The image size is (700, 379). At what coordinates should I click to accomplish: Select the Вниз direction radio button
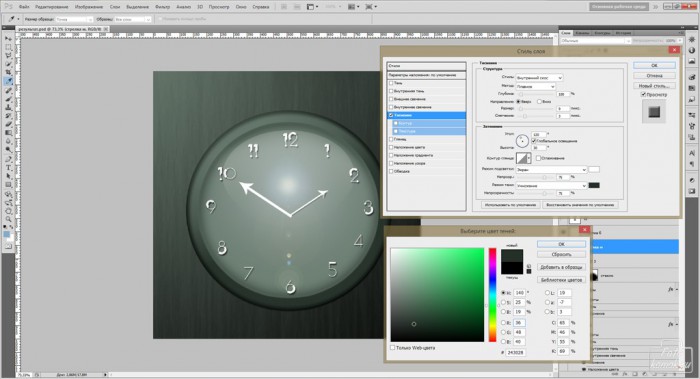point(539,102)
